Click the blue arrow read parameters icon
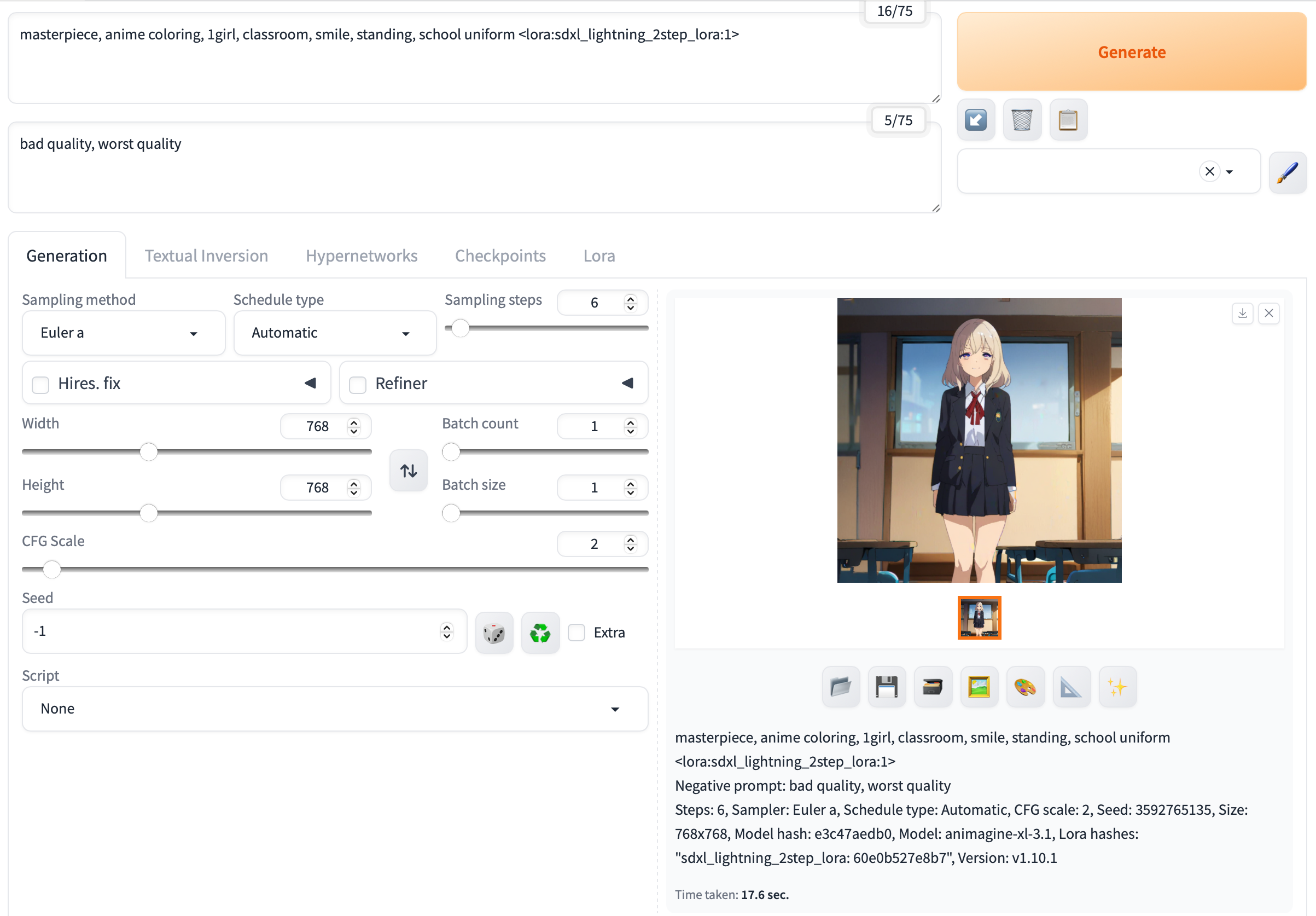 [x=976, y=120]
